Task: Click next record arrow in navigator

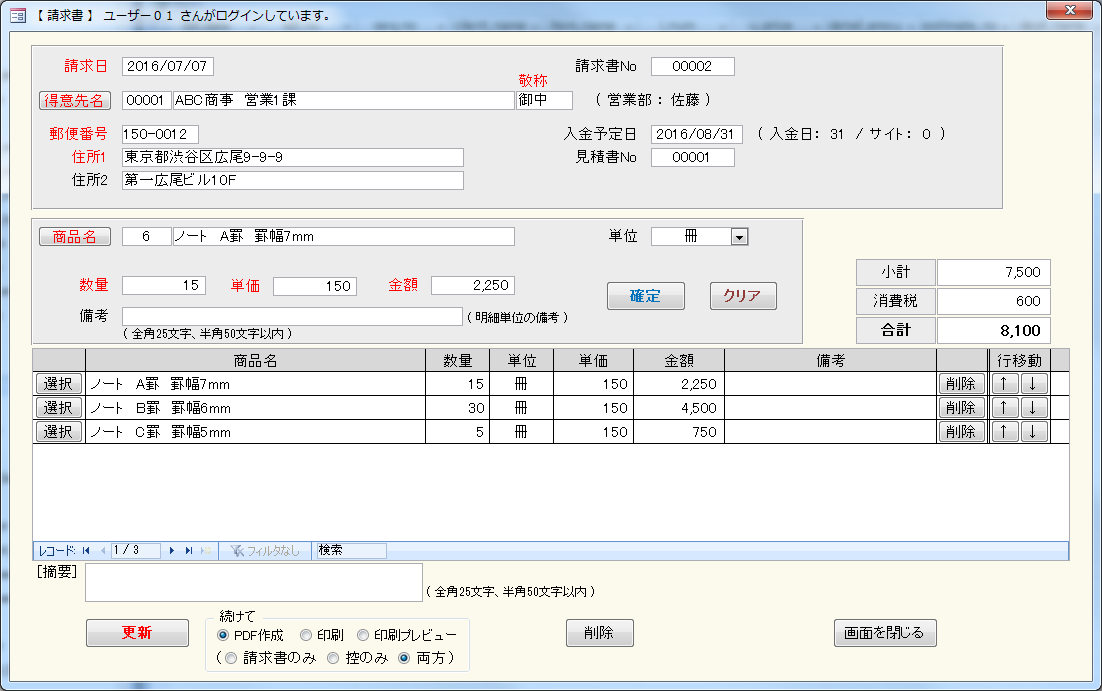Action: (172, 551)
